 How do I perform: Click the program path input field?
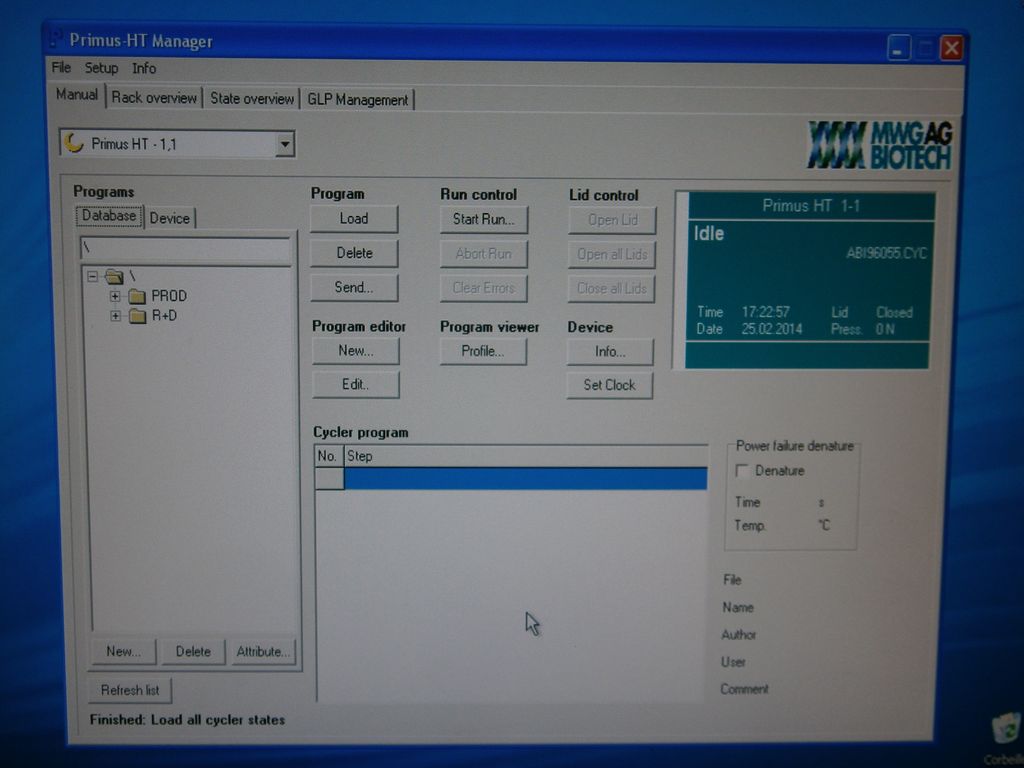click(x=185, y=249)
